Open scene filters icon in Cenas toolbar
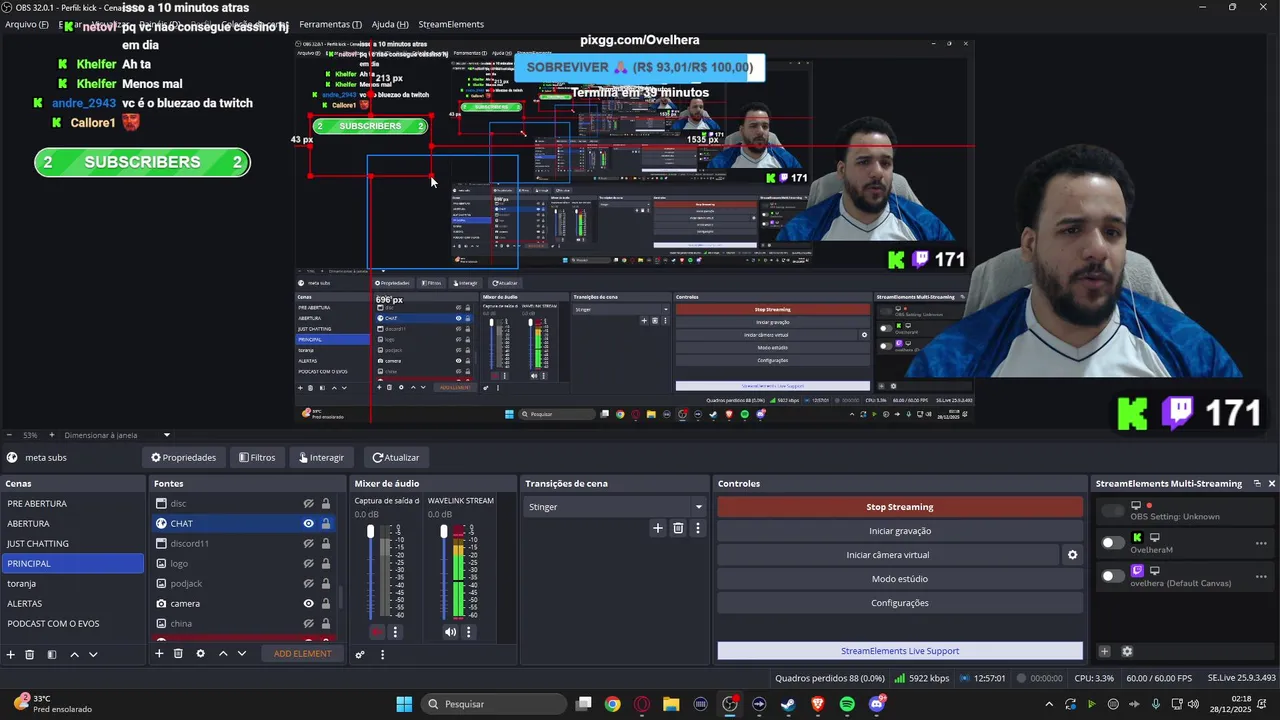The image size is (1280, 720). point(52,654)
